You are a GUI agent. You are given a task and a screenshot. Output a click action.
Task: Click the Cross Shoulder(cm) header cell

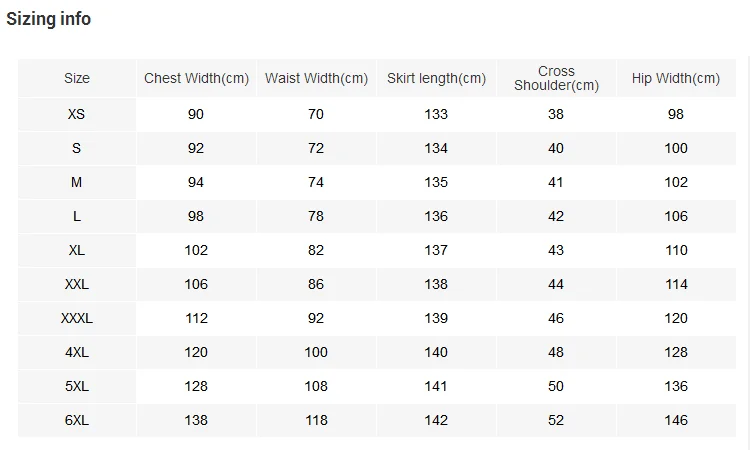point(556,78)
